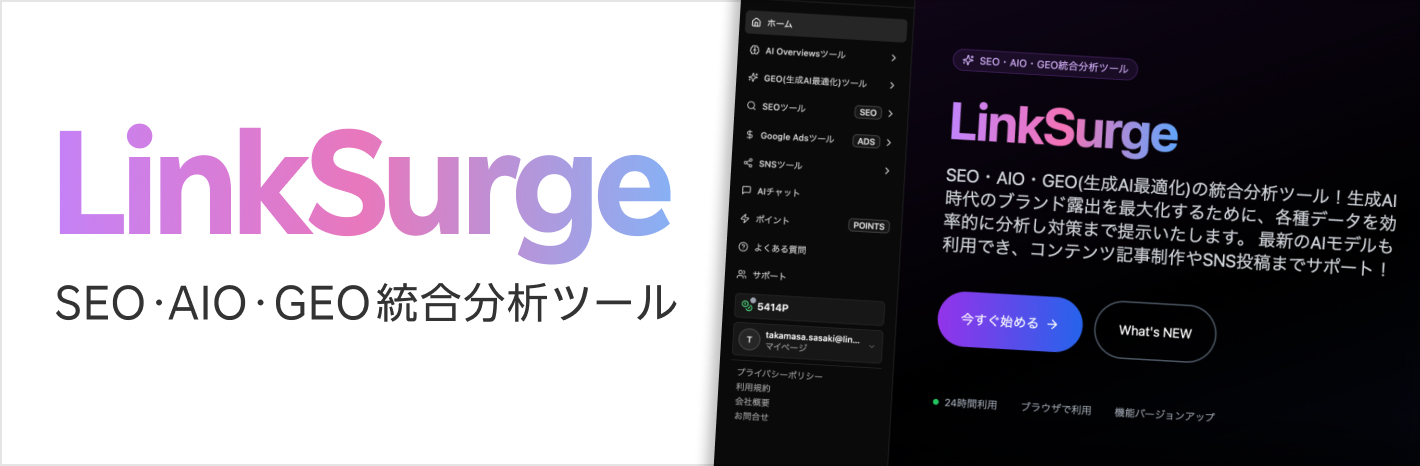Click the What's NEW button
Screen dimensions: 1420x466
[1155, 332]
